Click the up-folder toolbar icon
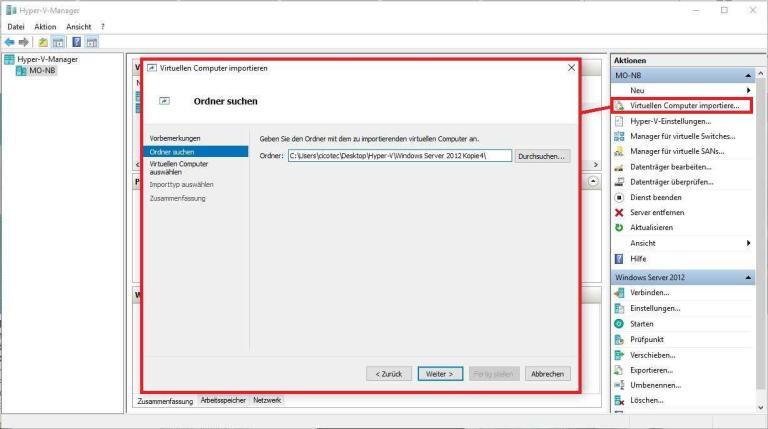Screen dimensions: 768x429 43,42
